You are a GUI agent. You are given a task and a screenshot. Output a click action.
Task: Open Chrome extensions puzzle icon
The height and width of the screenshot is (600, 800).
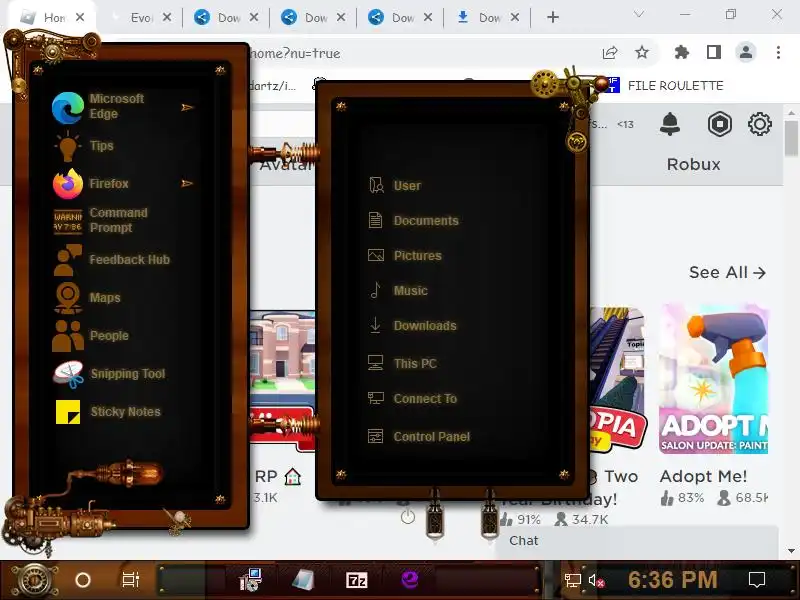point(682,52)
